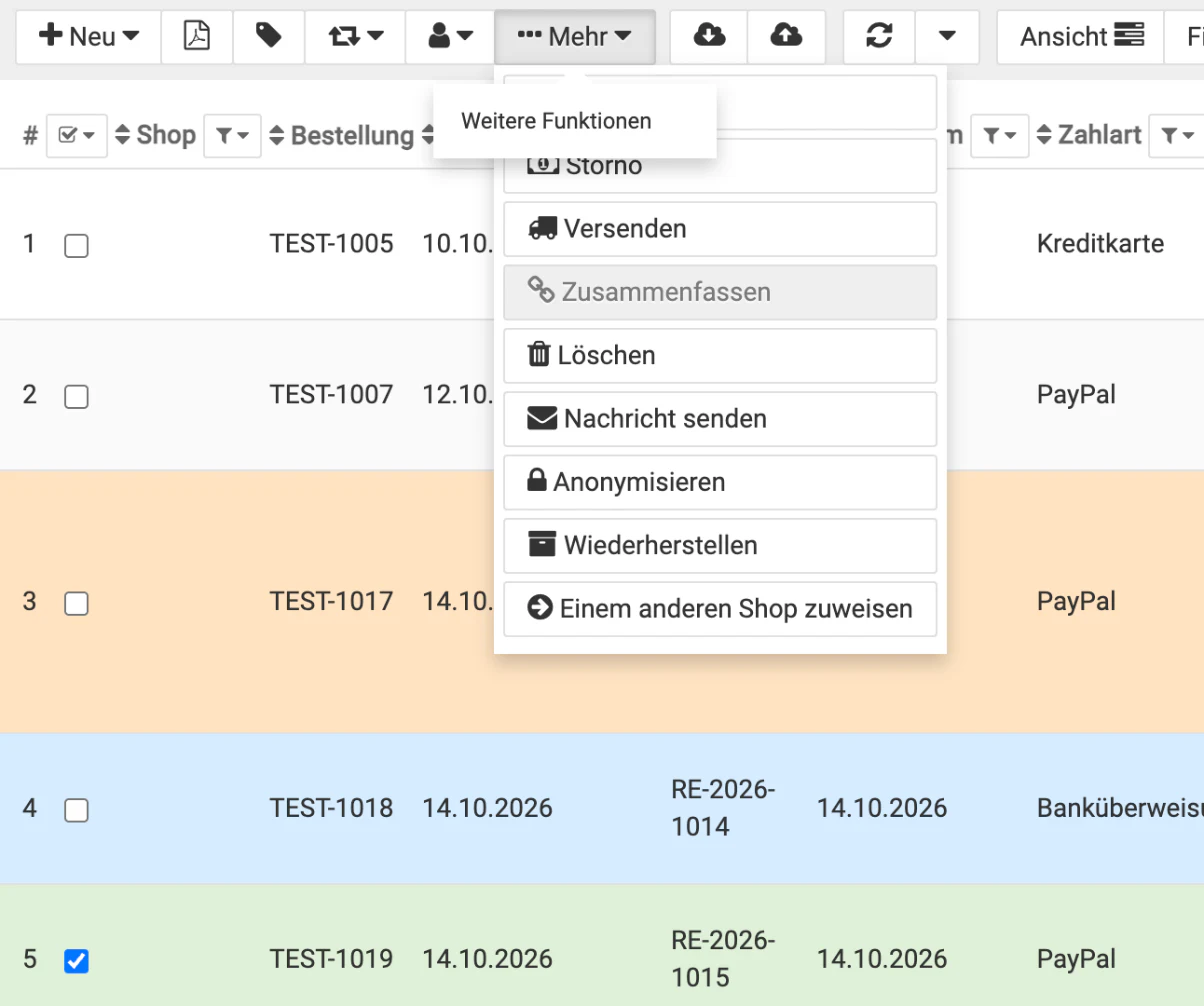Click invoice number RE-2026-1015
This screenshot has width=1204, height=1006.
[723, 959]
